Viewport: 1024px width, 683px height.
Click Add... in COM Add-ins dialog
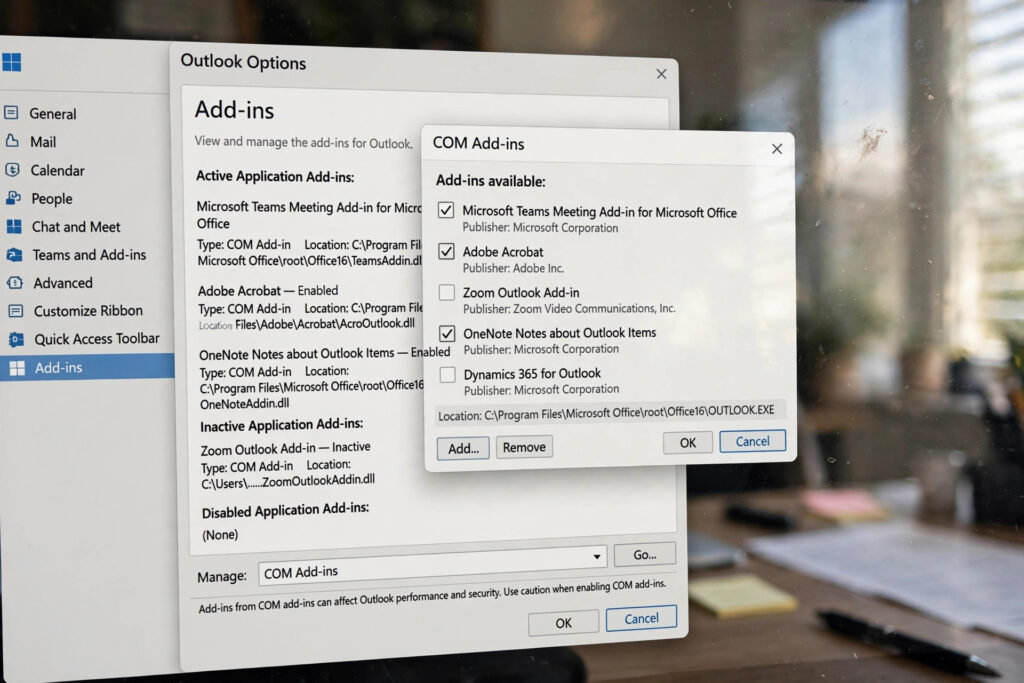463,448
